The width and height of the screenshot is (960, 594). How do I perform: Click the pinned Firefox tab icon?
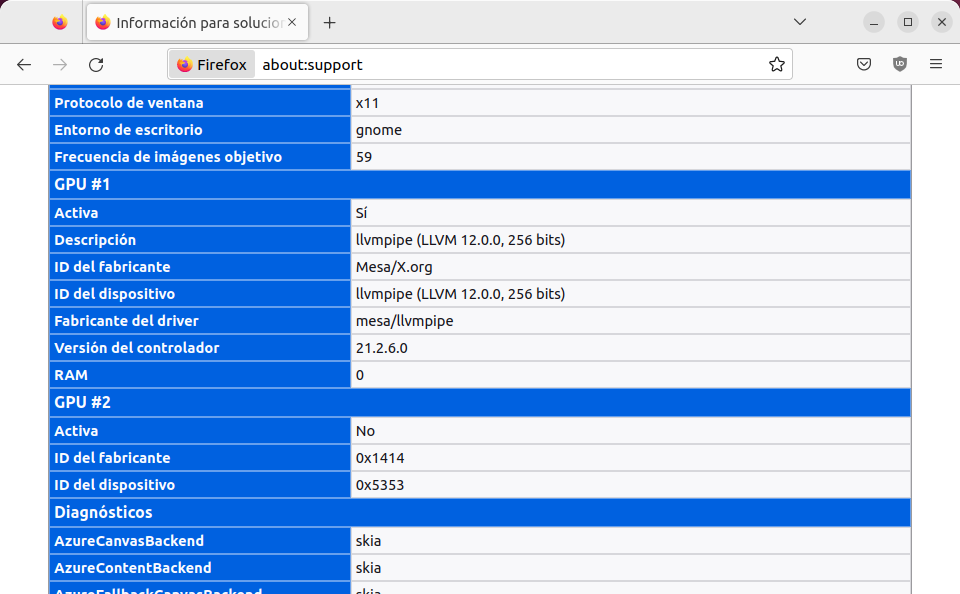tap(60, 22)
